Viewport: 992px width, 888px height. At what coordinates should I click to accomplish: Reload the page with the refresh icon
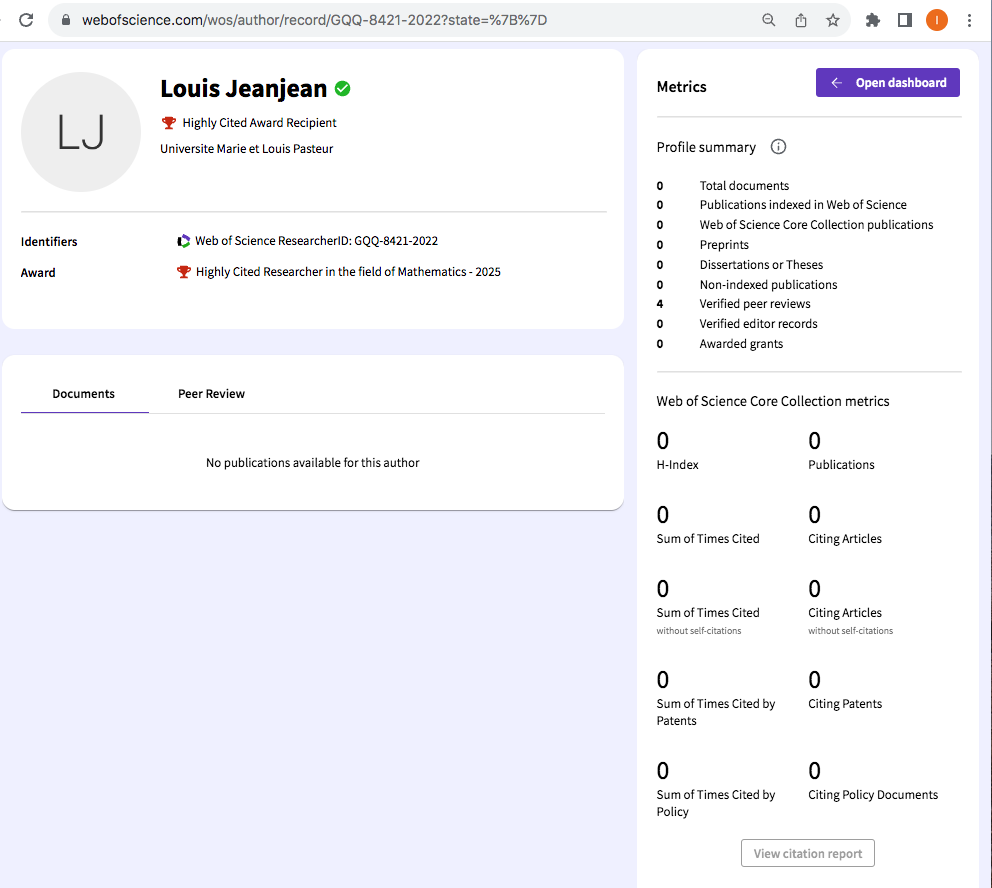[26, 20]
